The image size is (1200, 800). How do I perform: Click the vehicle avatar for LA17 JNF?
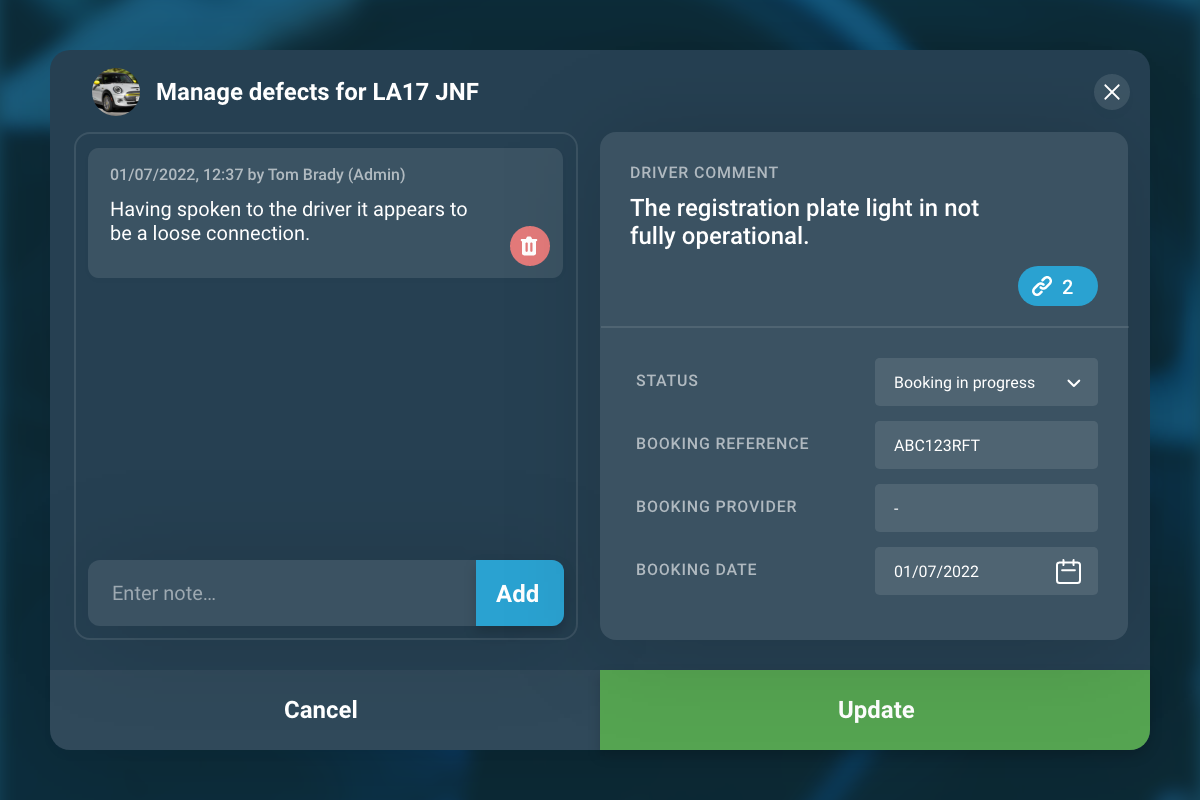click(x=116, y=92)
